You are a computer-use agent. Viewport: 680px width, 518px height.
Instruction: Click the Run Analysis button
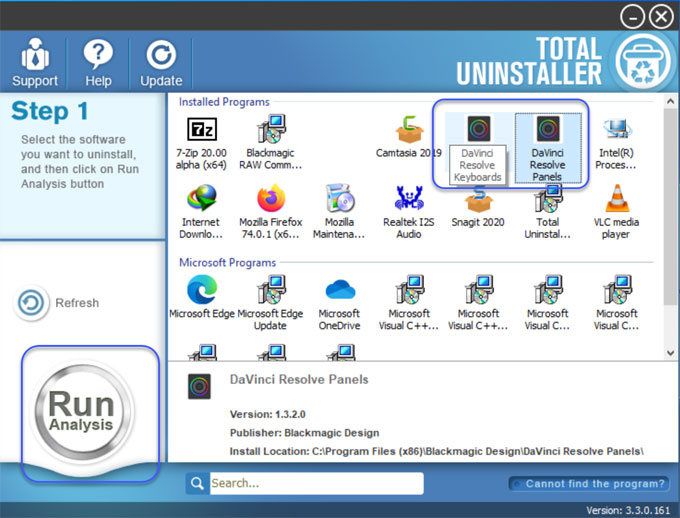[x=83, y=411]
